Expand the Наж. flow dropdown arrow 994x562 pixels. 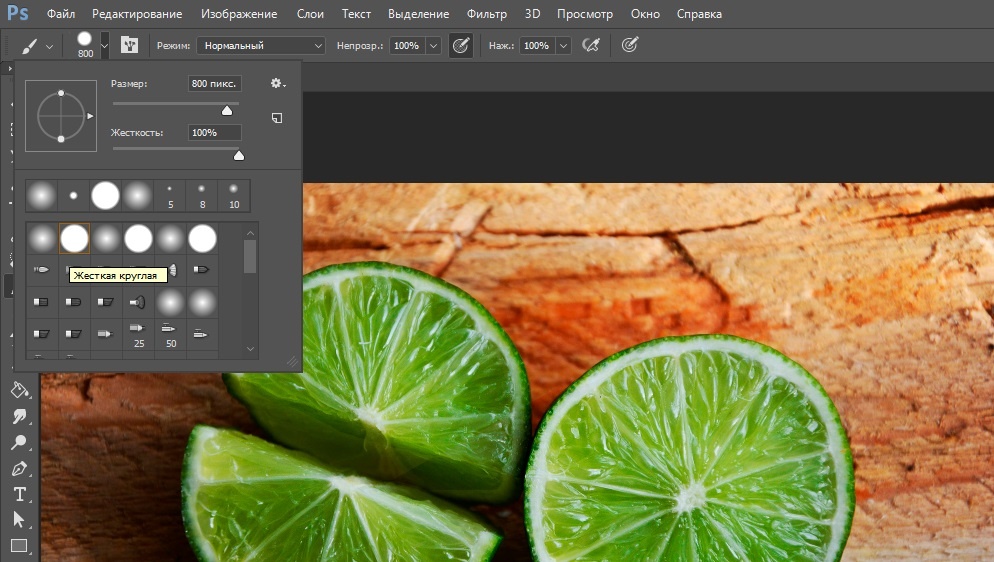pyautogui.click(x=563, y=46)
